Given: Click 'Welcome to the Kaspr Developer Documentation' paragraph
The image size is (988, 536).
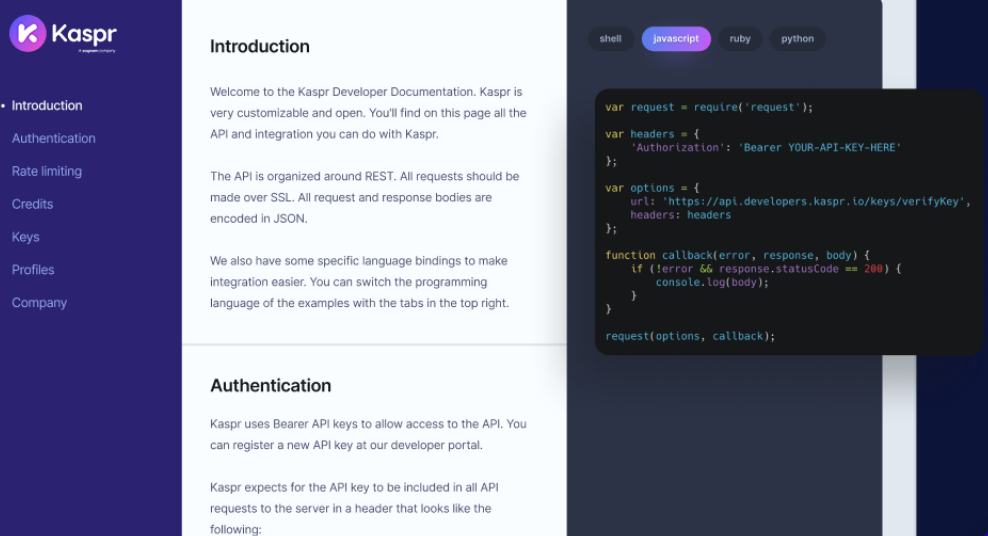Looking at the screenshot, I should 368,113.
